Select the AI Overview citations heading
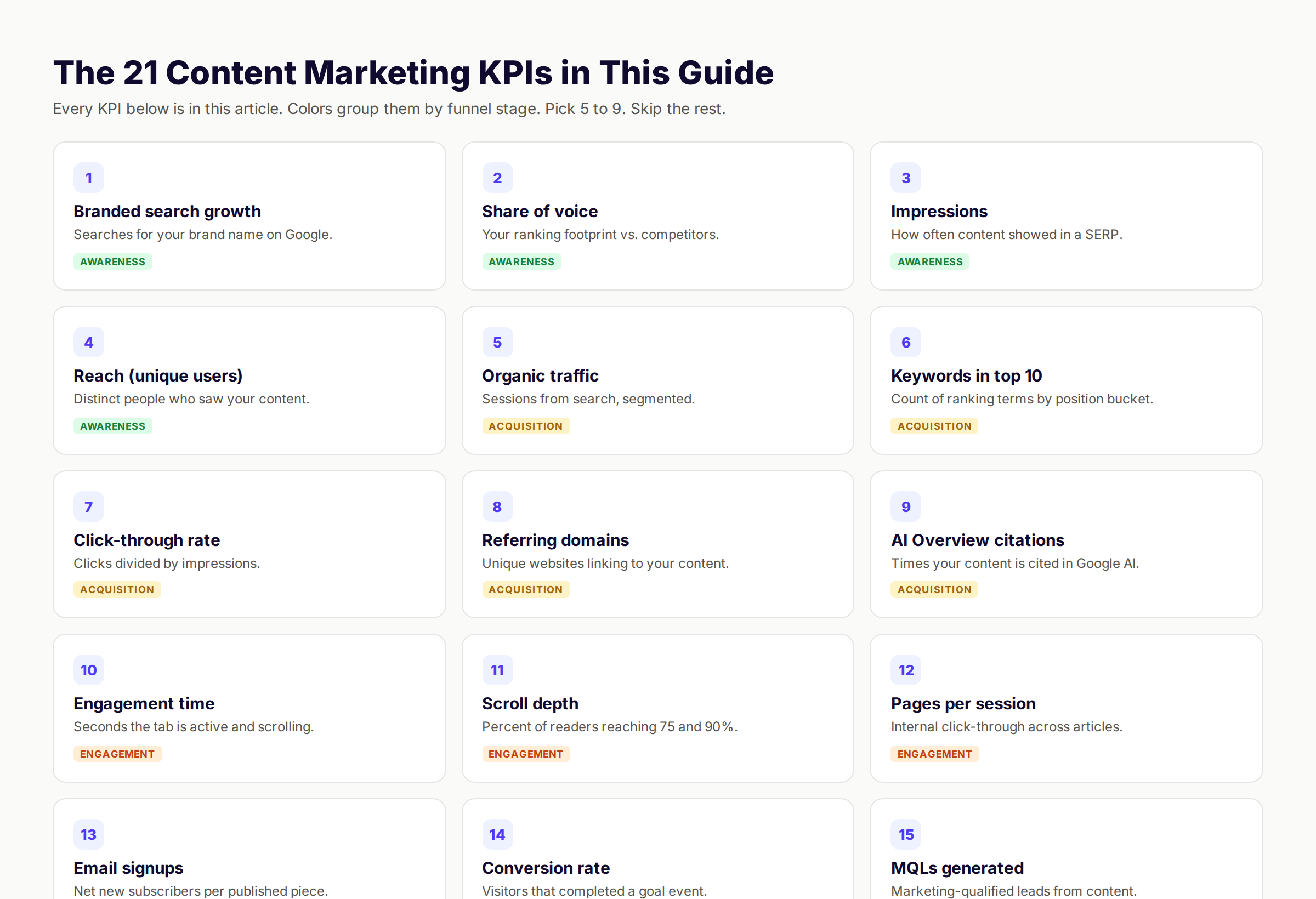1316x899 pixels. [x=977, y=540]
